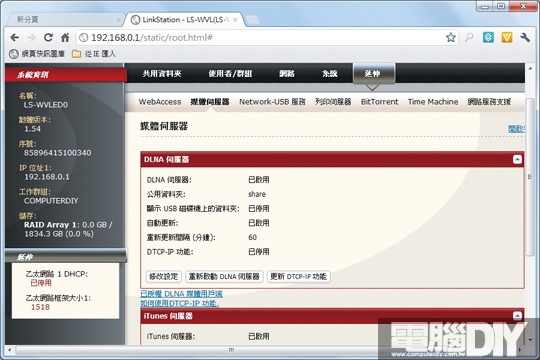540x360 pixels.
Task: Click serial number 85896415100340
Action: (58, 153)
